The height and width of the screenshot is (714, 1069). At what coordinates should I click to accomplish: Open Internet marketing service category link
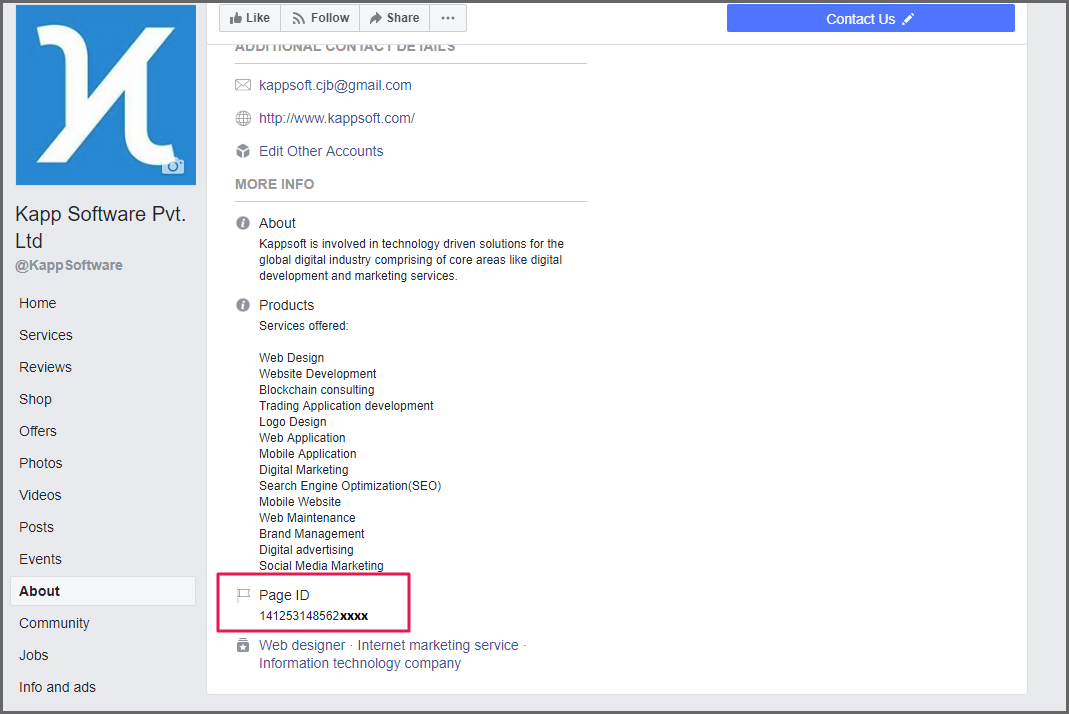click(x=438, y=645)
